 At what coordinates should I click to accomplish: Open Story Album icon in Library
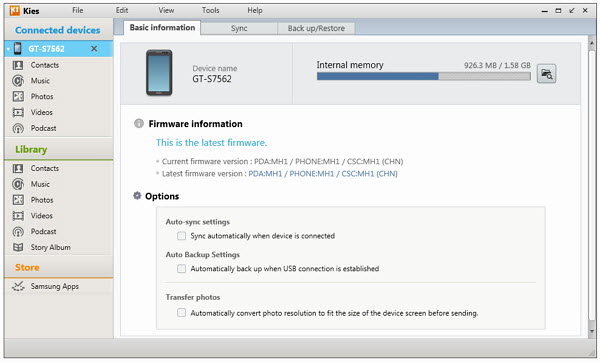point(18,247)
